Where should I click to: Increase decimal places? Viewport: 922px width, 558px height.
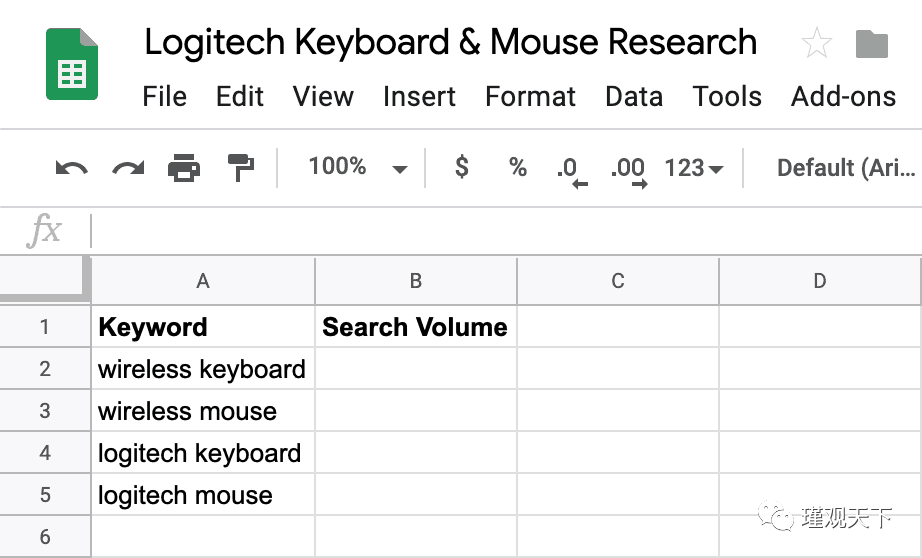(x=628, y=169)
